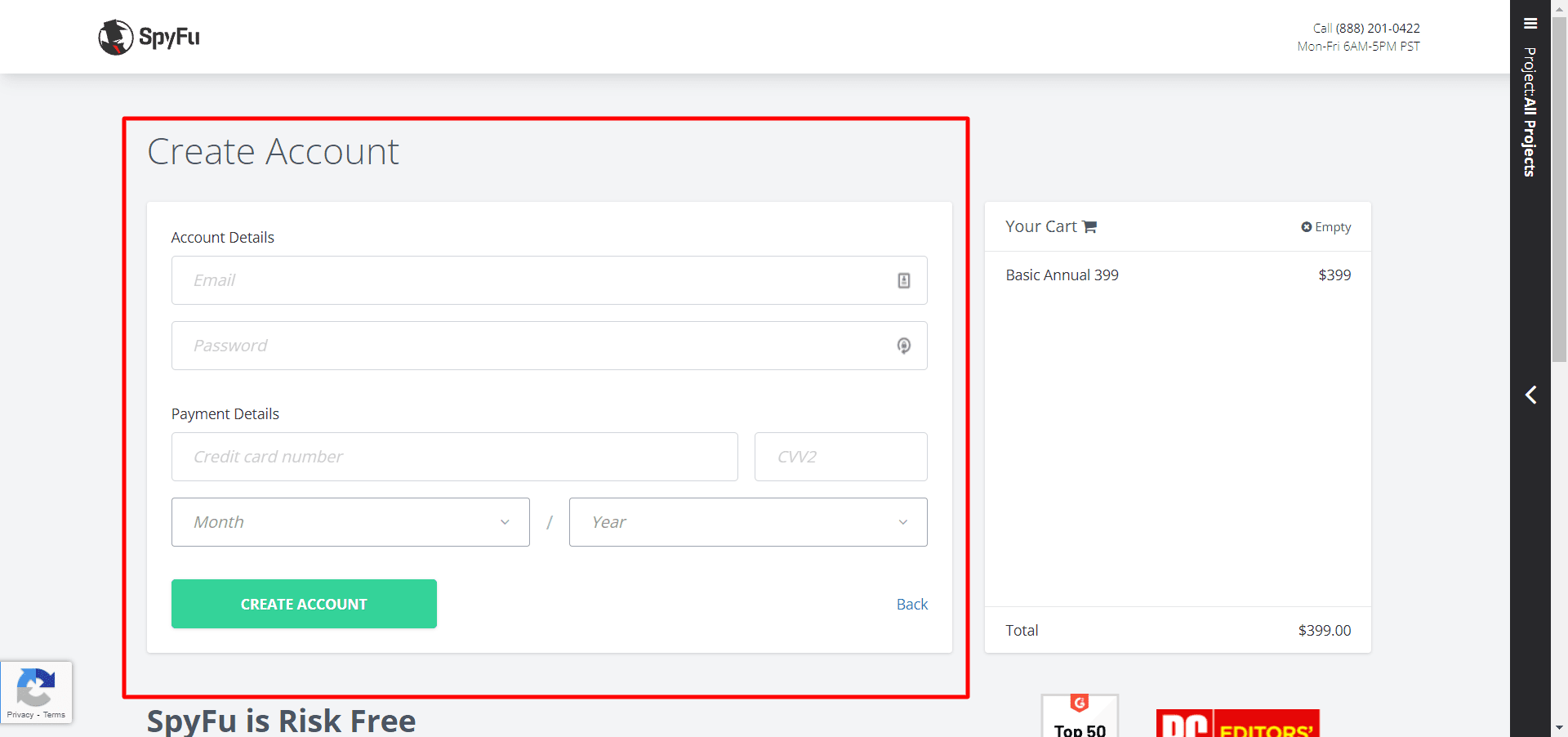This screenshot has width=1568, height=737.
Task: Click the shopping cart icon
Action: click(x=1089, y=227)
